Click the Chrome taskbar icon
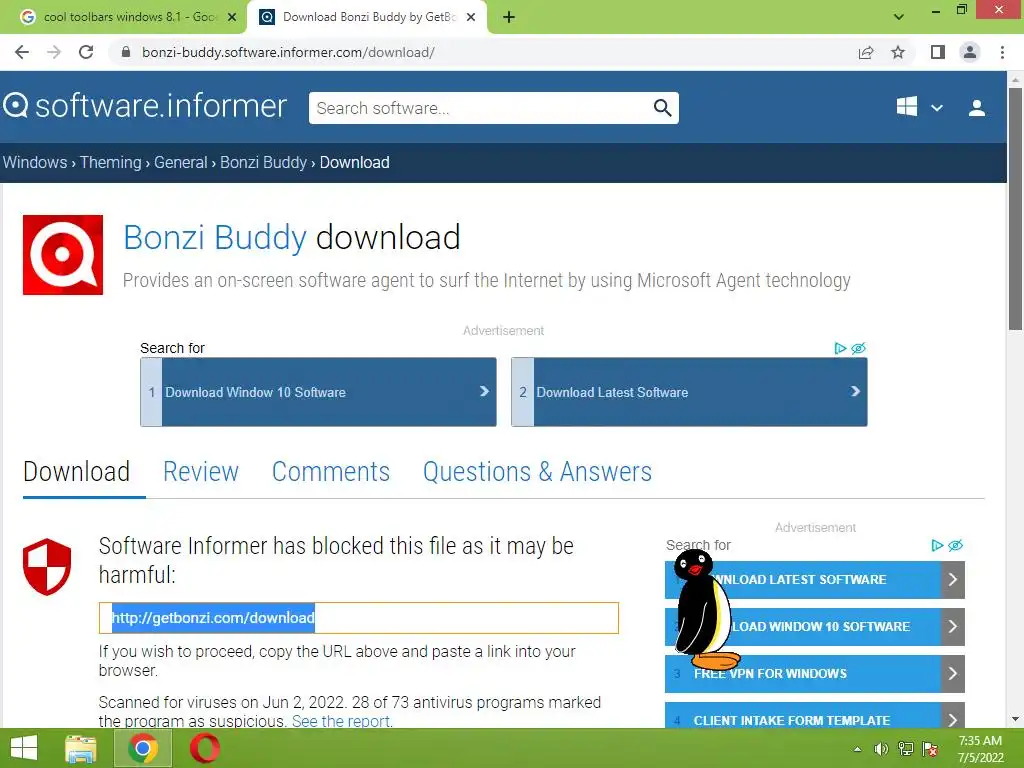Screen dimensions: 1024x768 pyautogui.click(x=143, y=748)
